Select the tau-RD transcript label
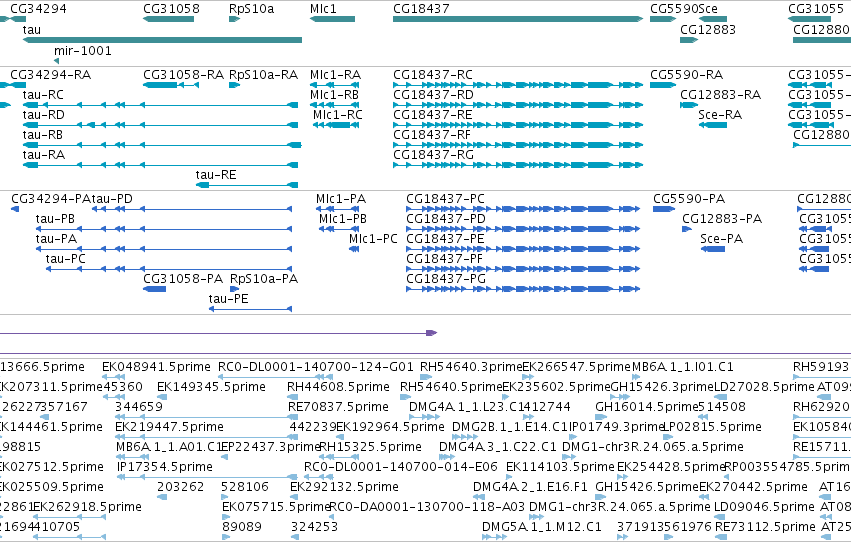The width and height of the screenshot is (851, 542). click(43, 114)
